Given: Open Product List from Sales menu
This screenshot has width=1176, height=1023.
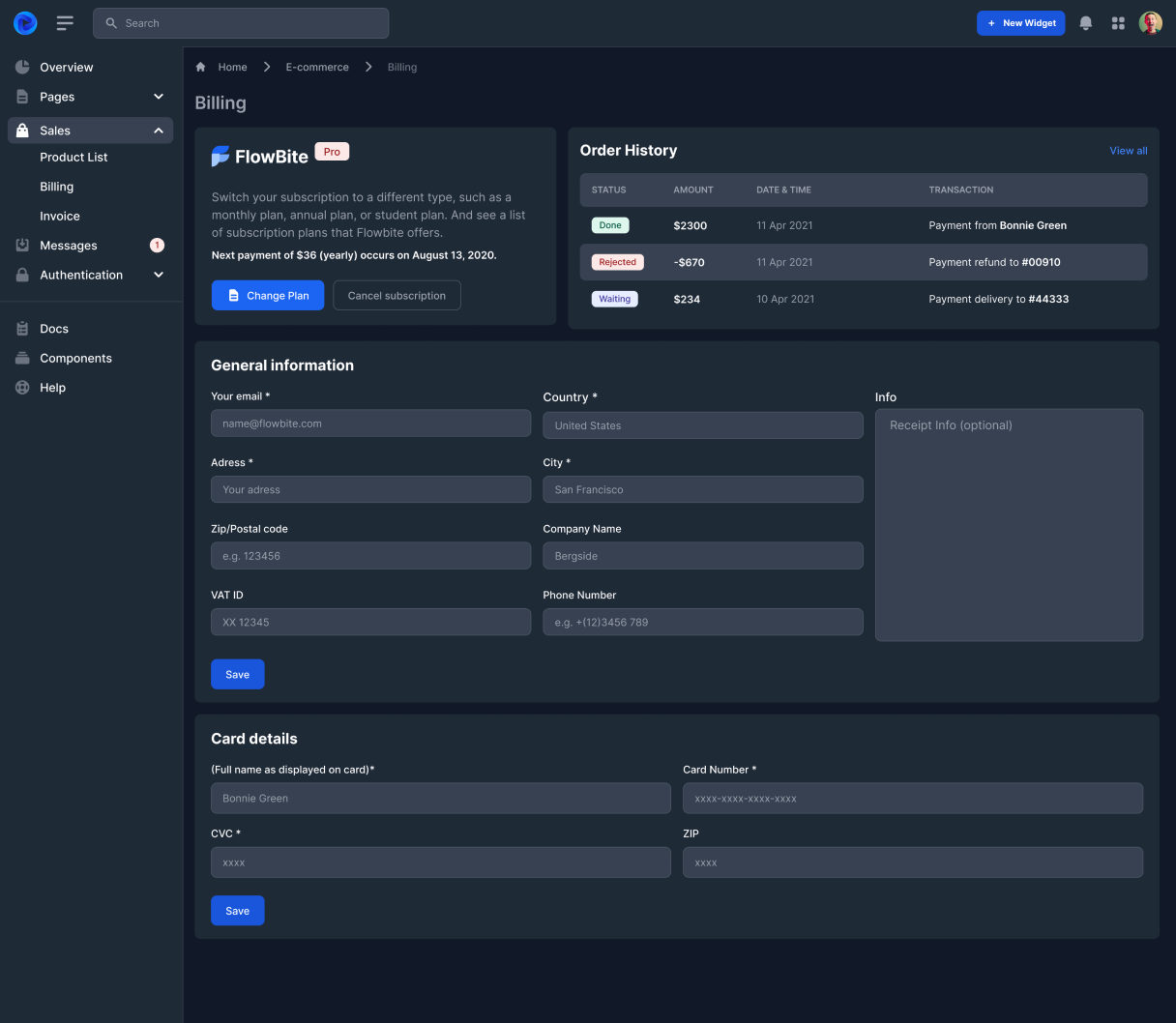Looking at the screenshot, I should point(73,158).
